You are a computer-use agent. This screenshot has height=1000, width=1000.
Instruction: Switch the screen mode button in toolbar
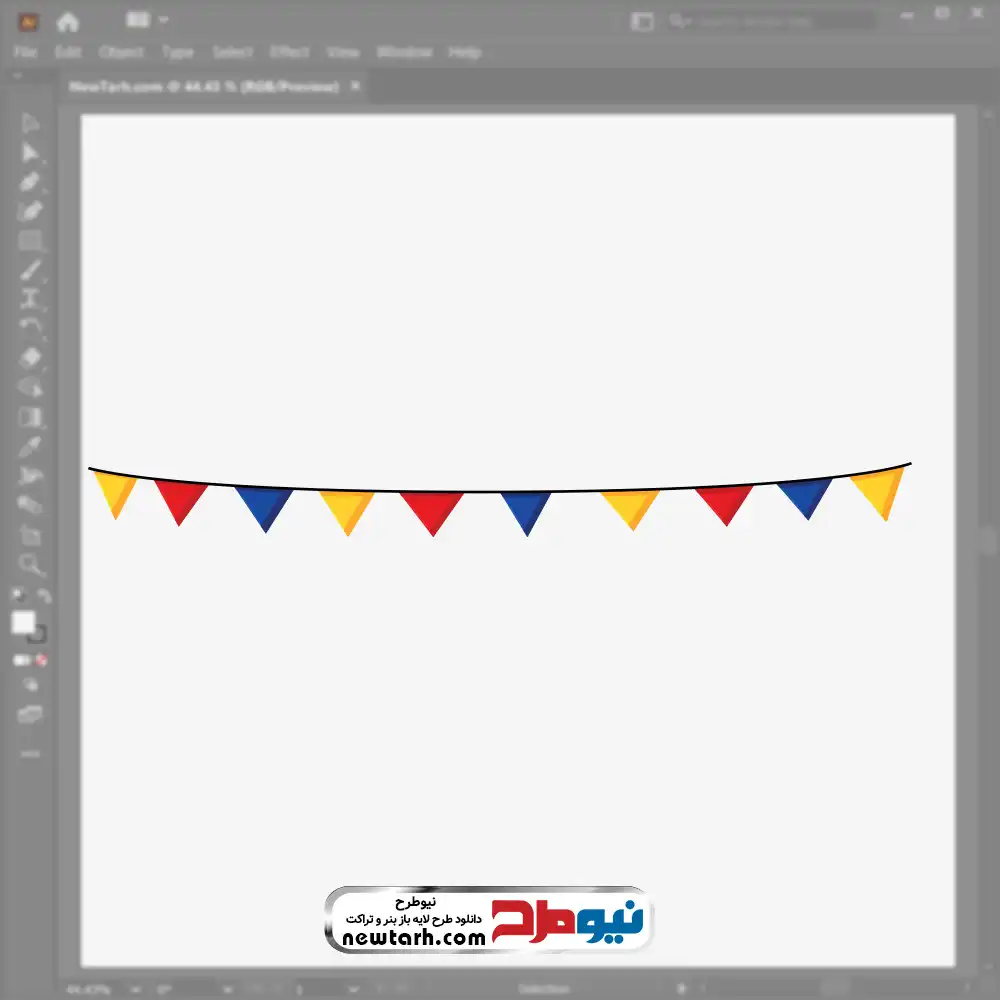pyautogui.click(x=30, y=714)
